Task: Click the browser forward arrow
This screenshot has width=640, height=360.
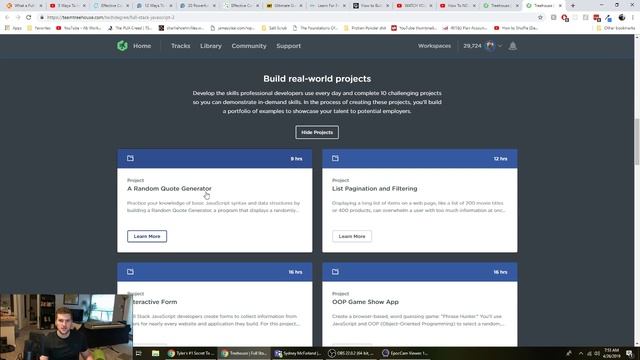Action: 18,18
